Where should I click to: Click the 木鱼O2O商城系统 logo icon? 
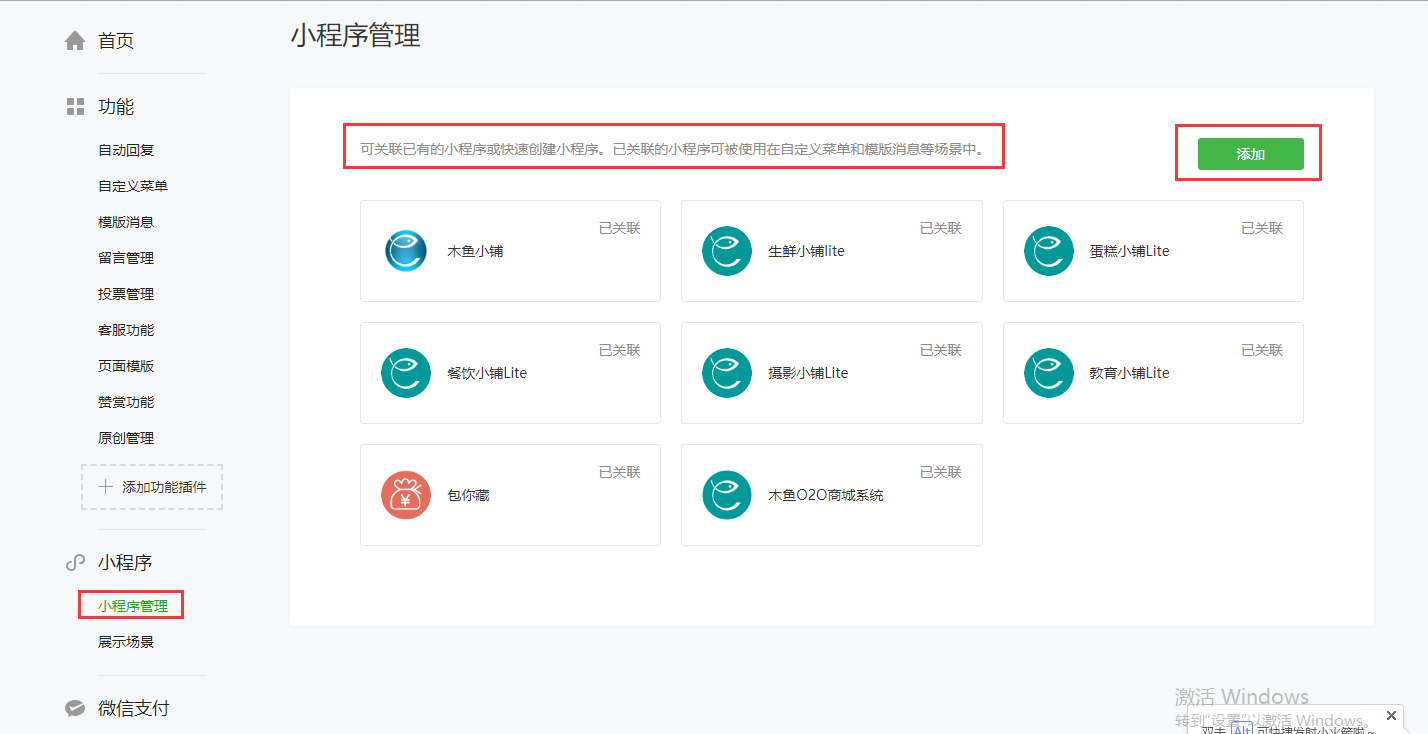727,495
